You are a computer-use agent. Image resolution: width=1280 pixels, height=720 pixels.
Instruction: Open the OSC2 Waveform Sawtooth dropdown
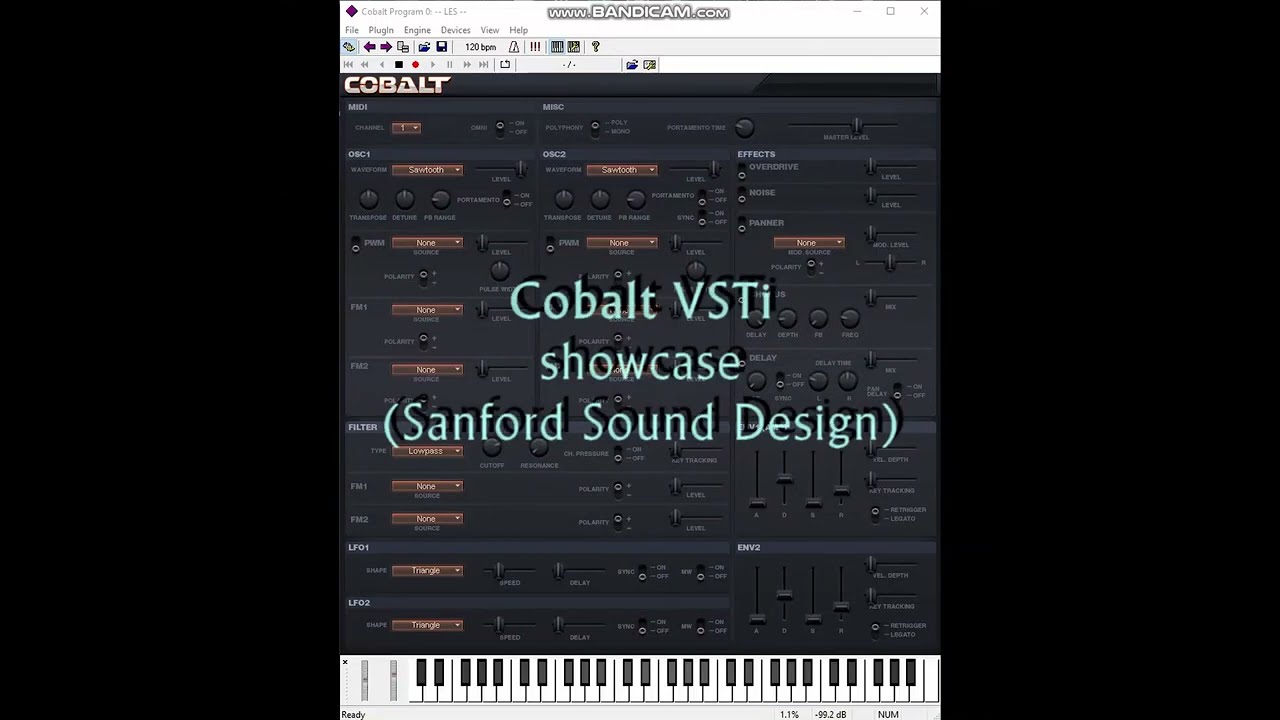click(621, 170)
